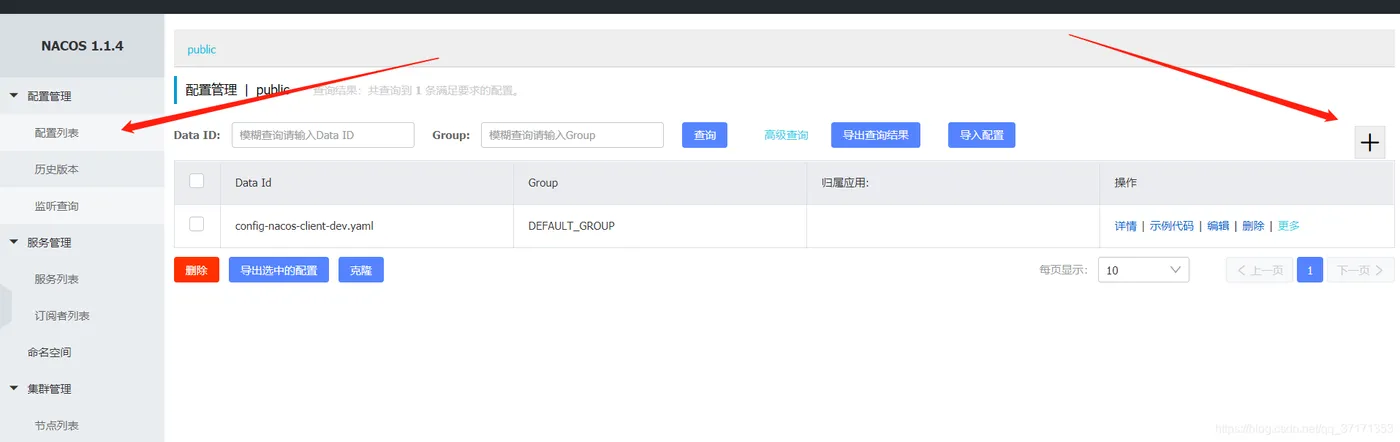Select page 1 in pagination
Screen dimensions: 1400x442
[1310, 270]
